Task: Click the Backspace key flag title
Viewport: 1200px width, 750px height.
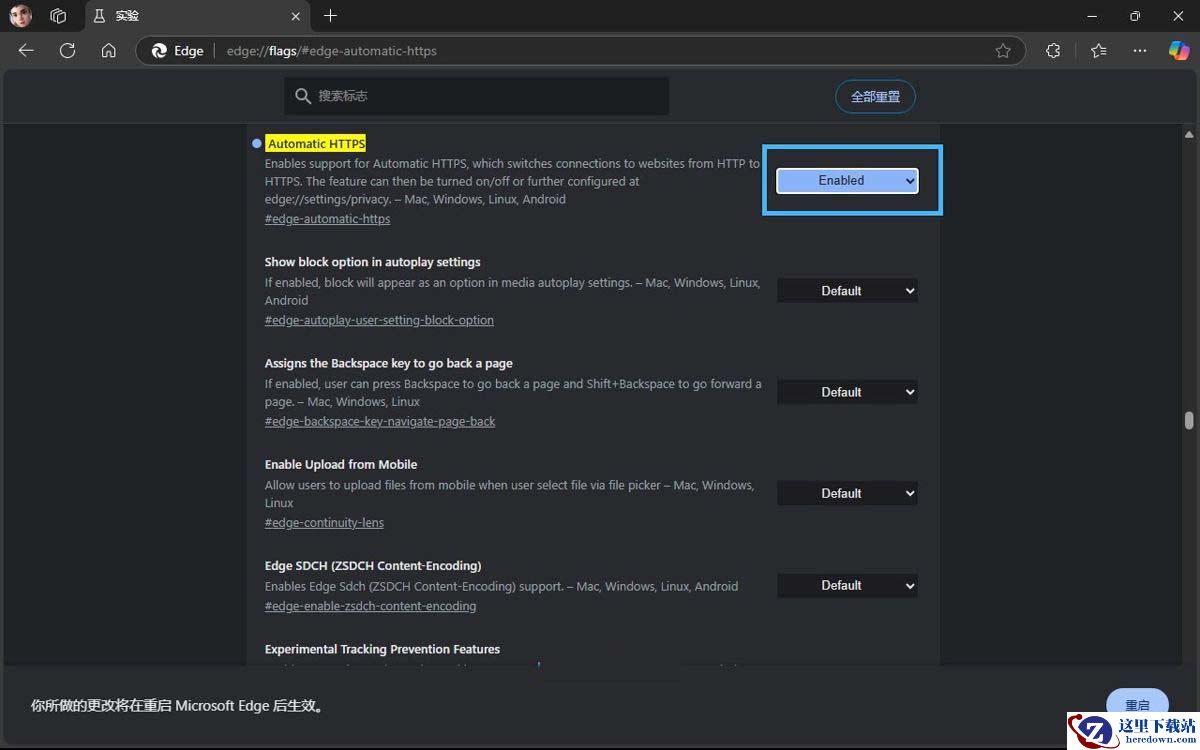Action: (x=389, y=363)
